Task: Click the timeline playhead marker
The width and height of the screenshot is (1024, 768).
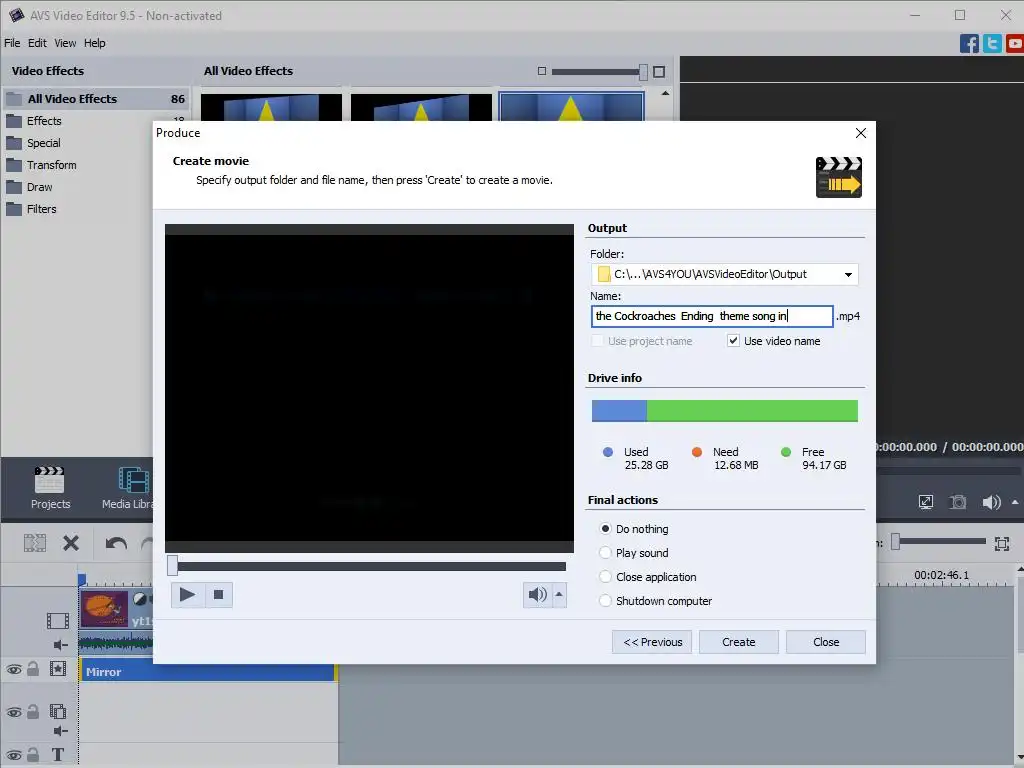Action: tap(82, 579)
